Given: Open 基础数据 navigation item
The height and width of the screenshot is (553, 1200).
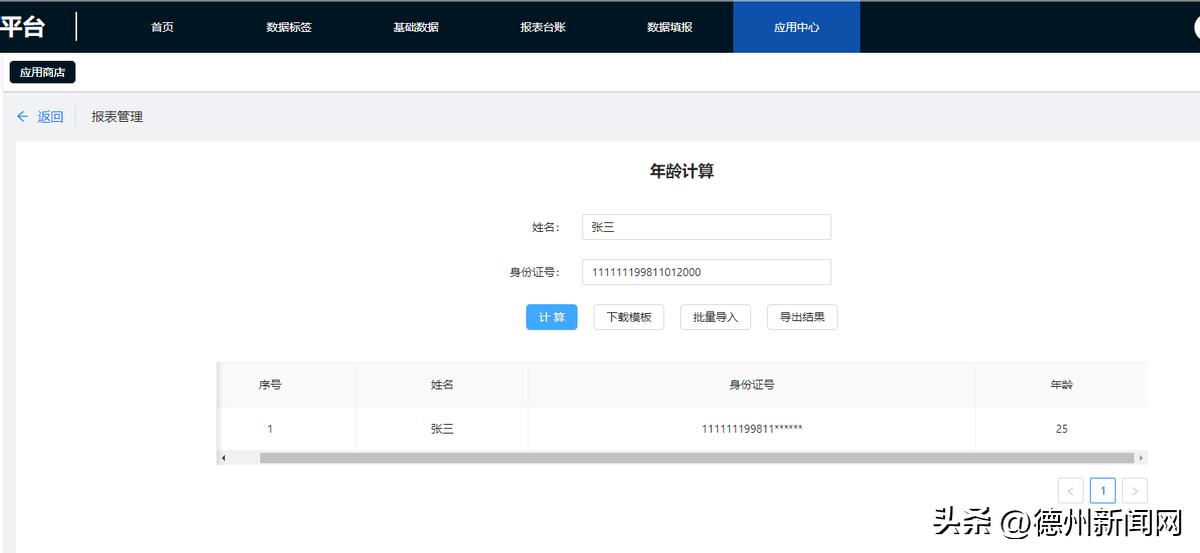Looking at the screenshot, I should tap(416, 27).
